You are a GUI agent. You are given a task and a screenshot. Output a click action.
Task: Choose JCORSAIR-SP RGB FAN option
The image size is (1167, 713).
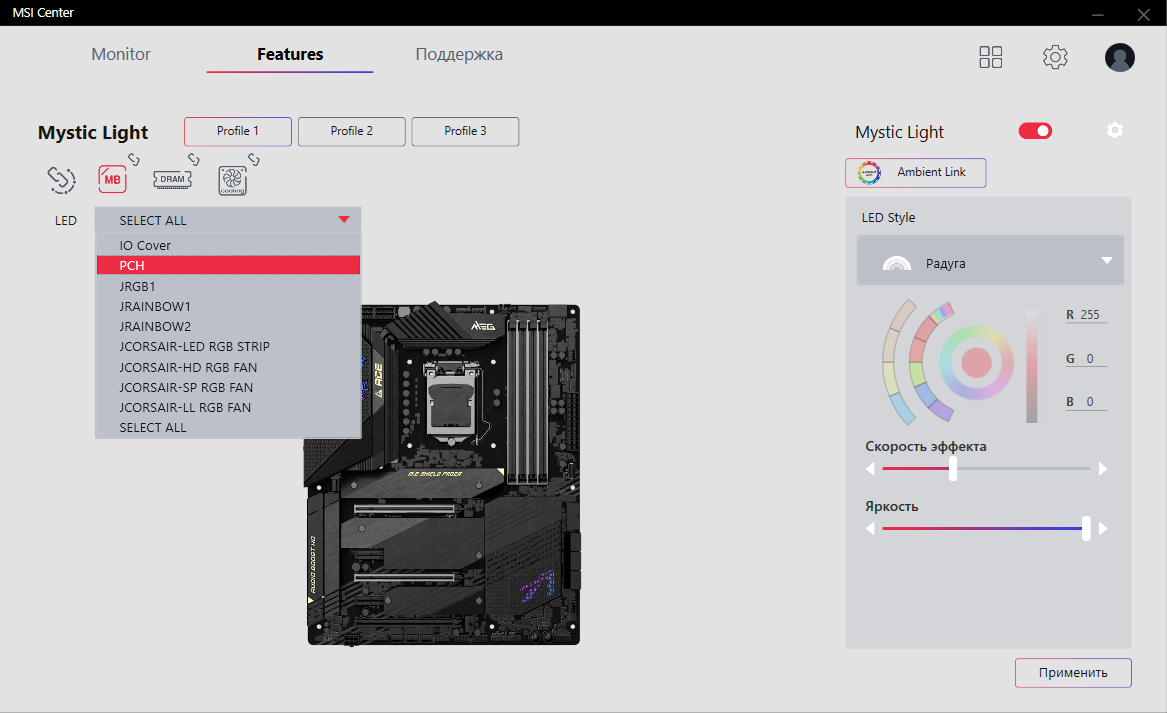click(x=228, y=387)
